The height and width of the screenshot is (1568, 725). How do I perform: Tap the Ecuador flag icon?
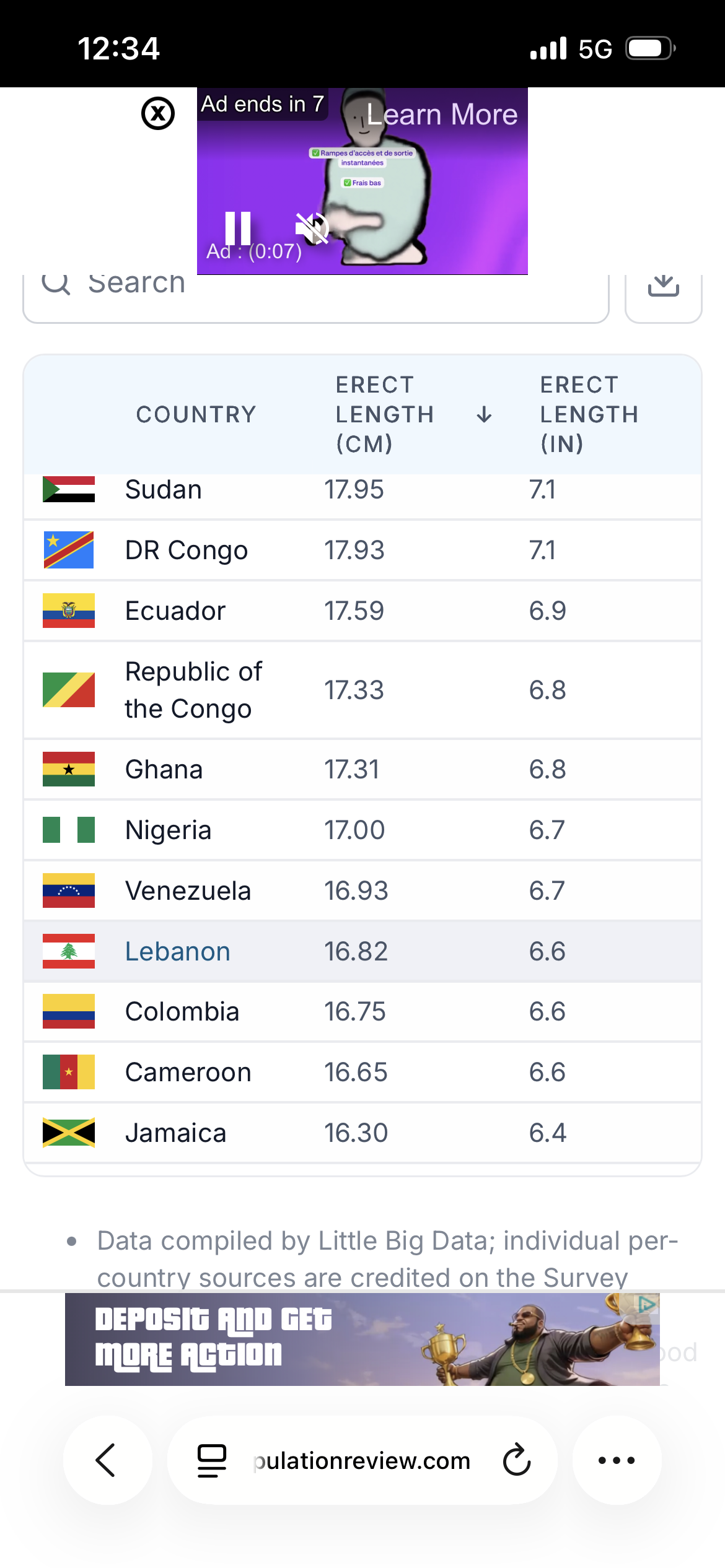pyautogui.click(x=69, y=611)
